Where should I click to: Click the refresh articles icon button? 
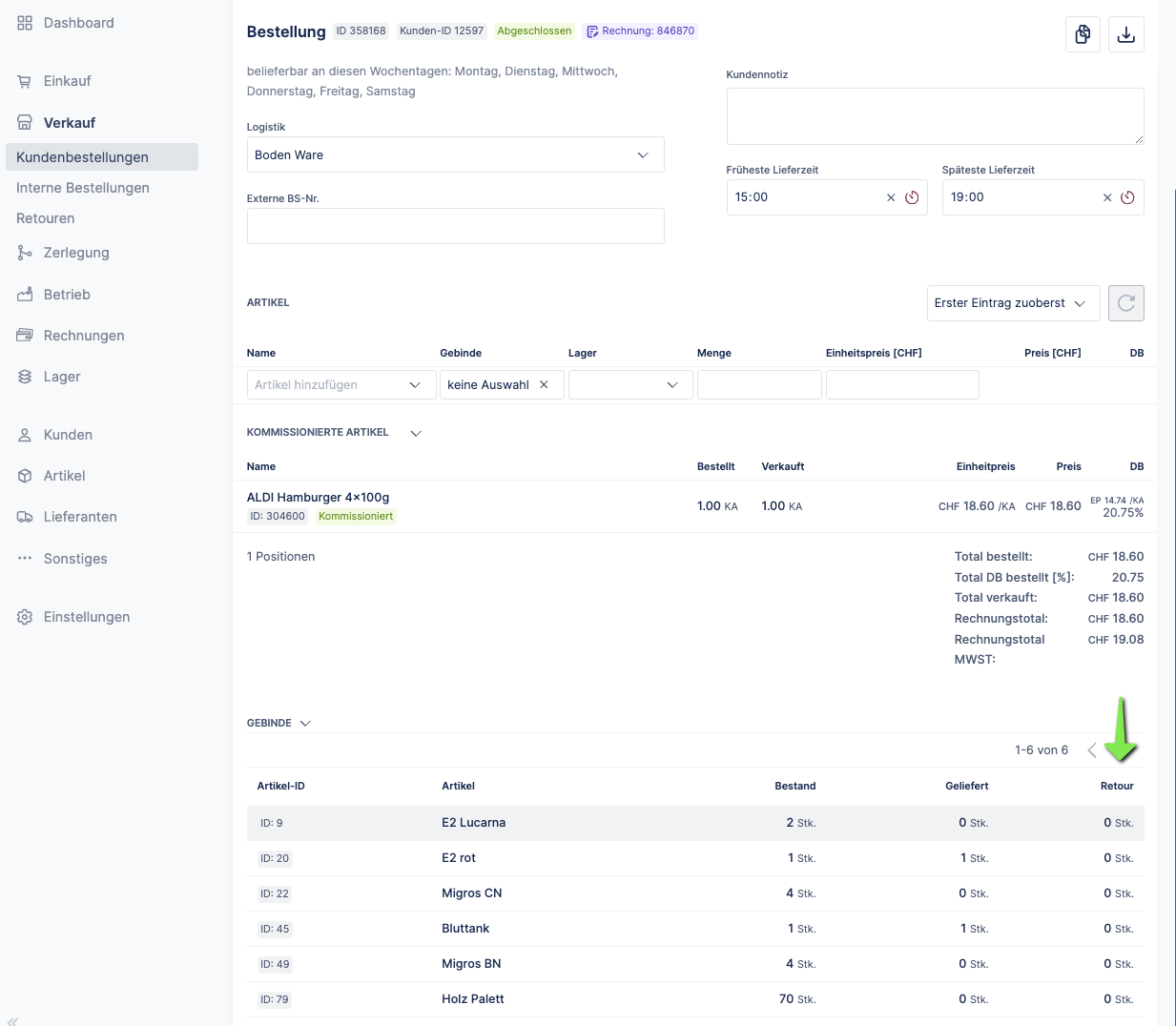1125,303
